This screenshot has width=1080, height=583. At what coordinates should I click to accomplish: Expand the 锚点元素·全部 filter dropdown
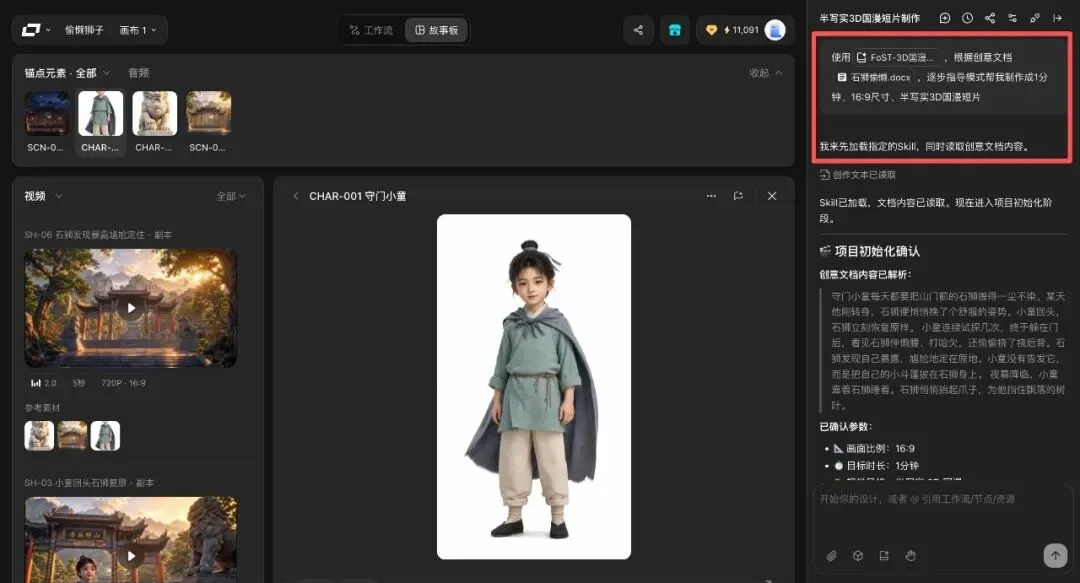tap(67, 73)
